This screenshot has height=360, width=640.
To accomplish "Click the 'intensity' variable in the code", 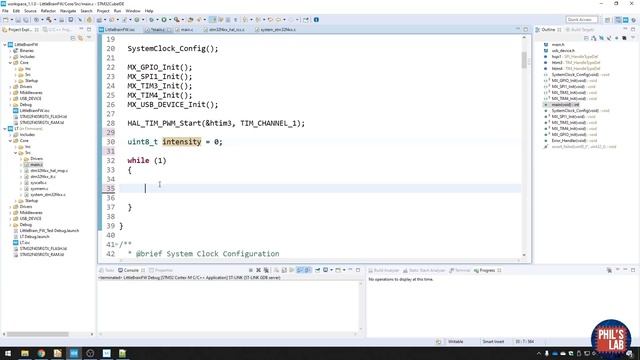I will coord(182,142).
